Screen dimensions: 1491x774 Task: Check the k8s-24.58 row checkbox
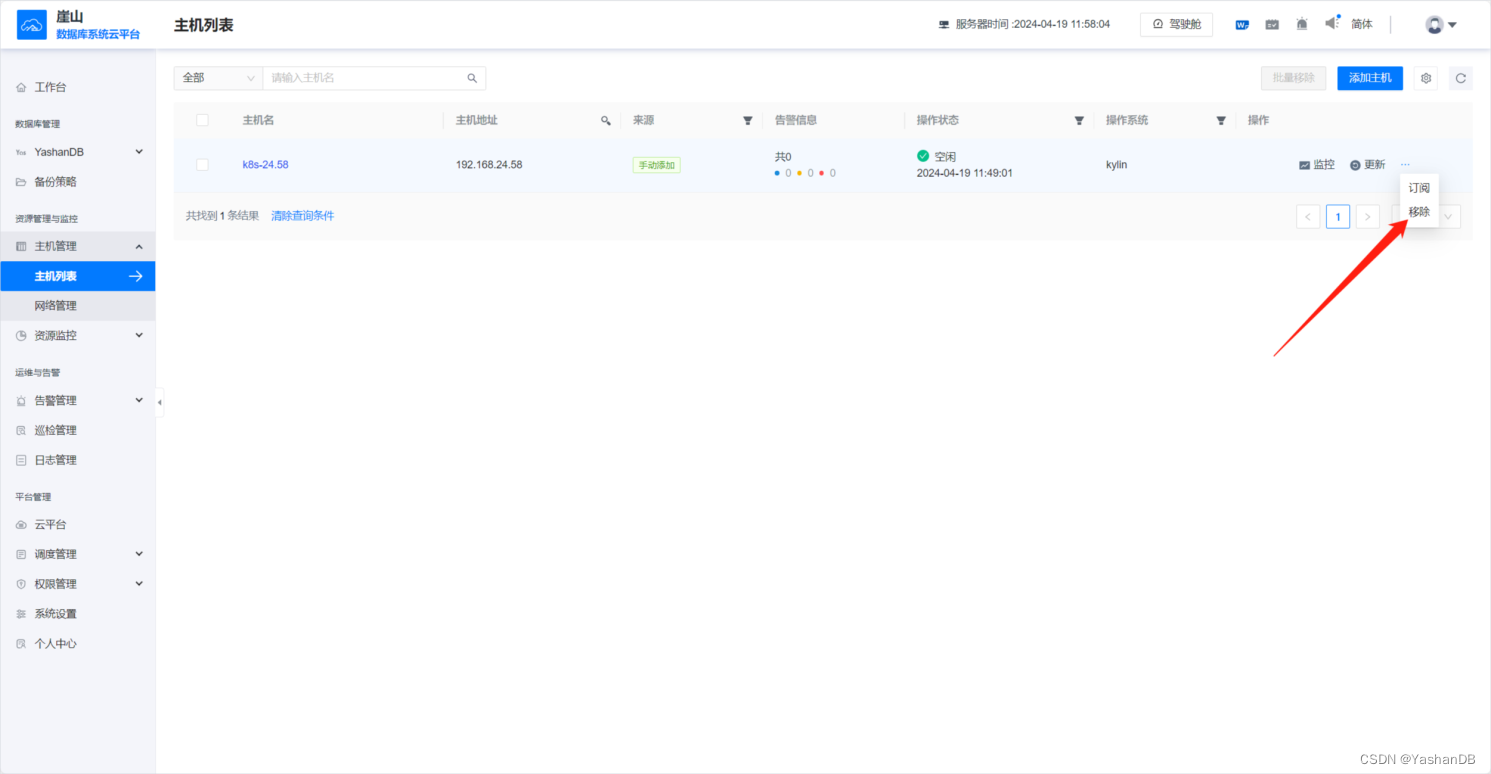point(203,165)
